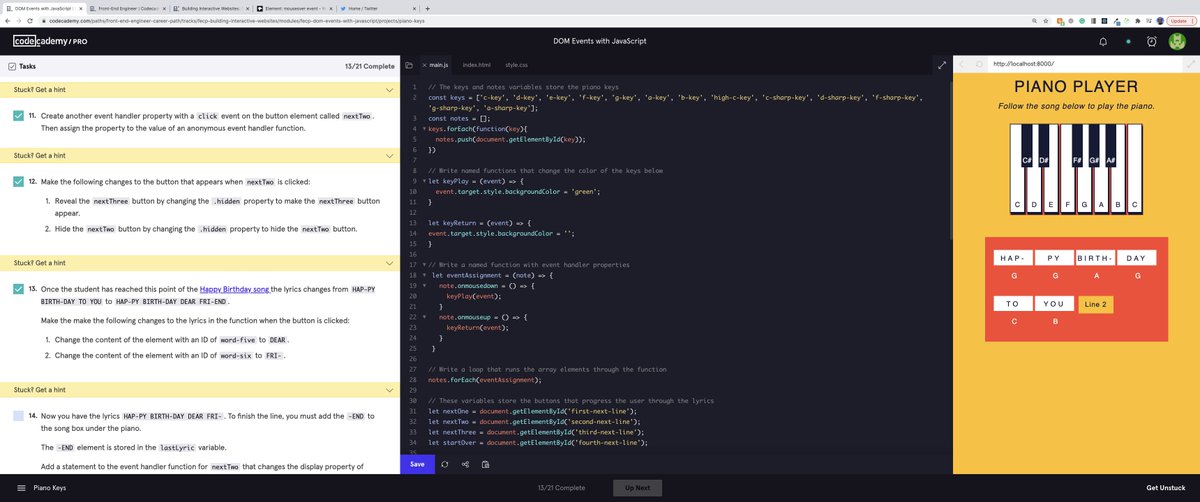Click the Codecademy PRO logo

50,41
